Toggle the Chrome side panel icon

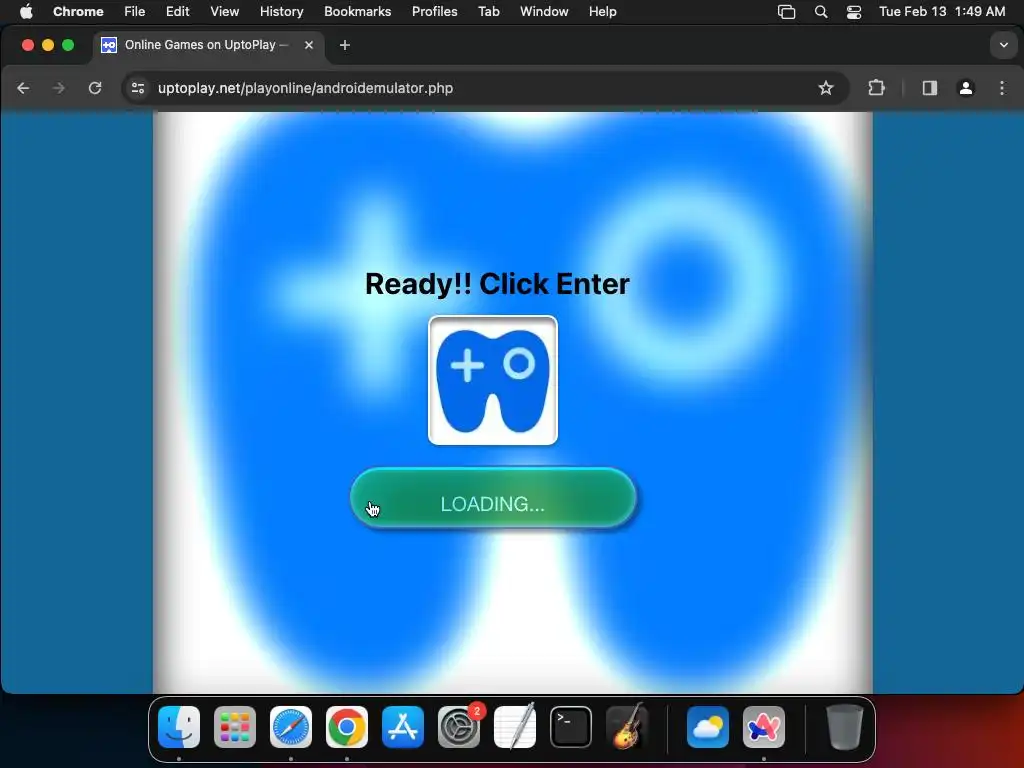929,88
